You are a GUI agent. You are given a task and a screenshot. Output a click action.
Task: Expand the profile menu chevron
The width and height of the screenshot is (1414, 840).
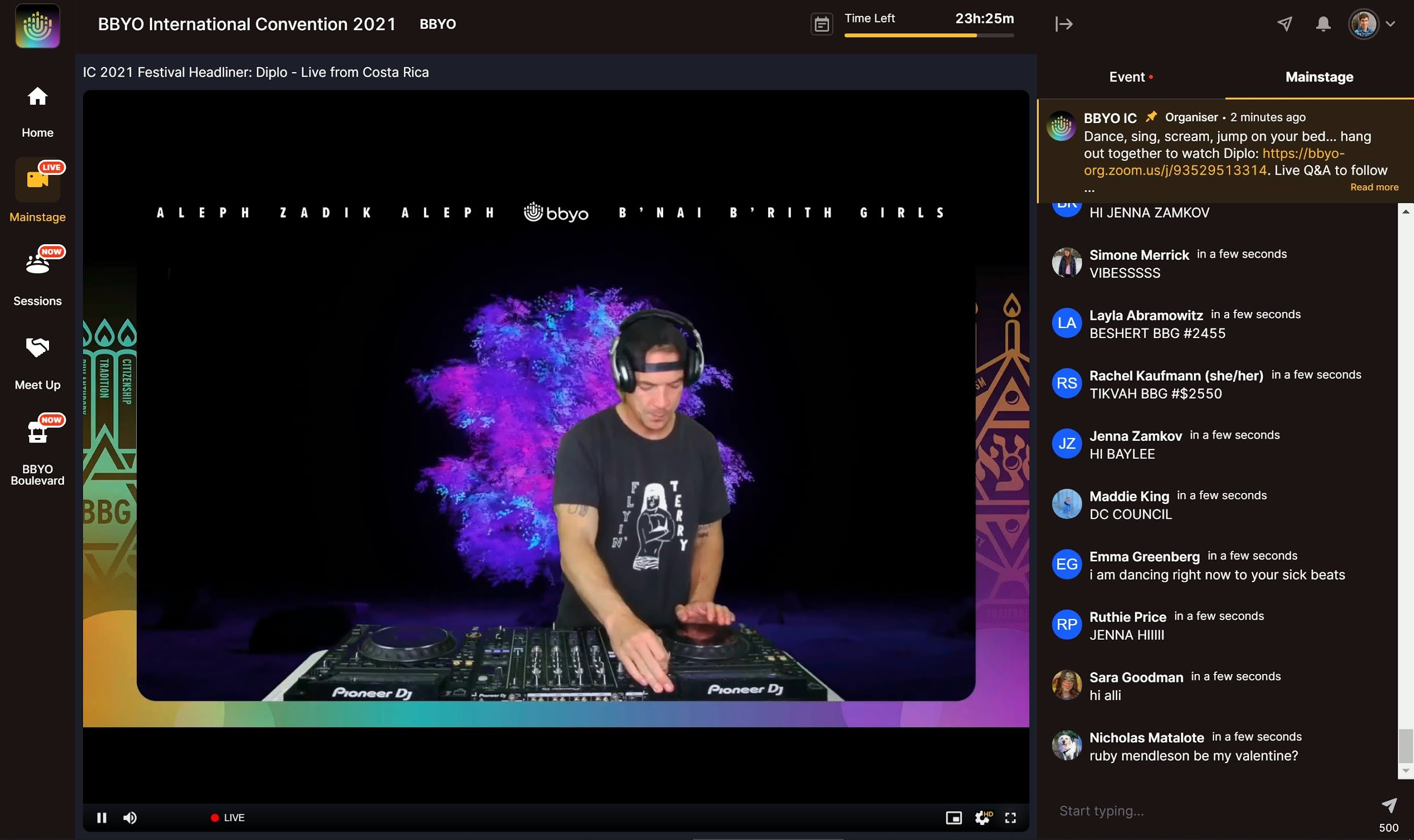(x=1390, y=24)
